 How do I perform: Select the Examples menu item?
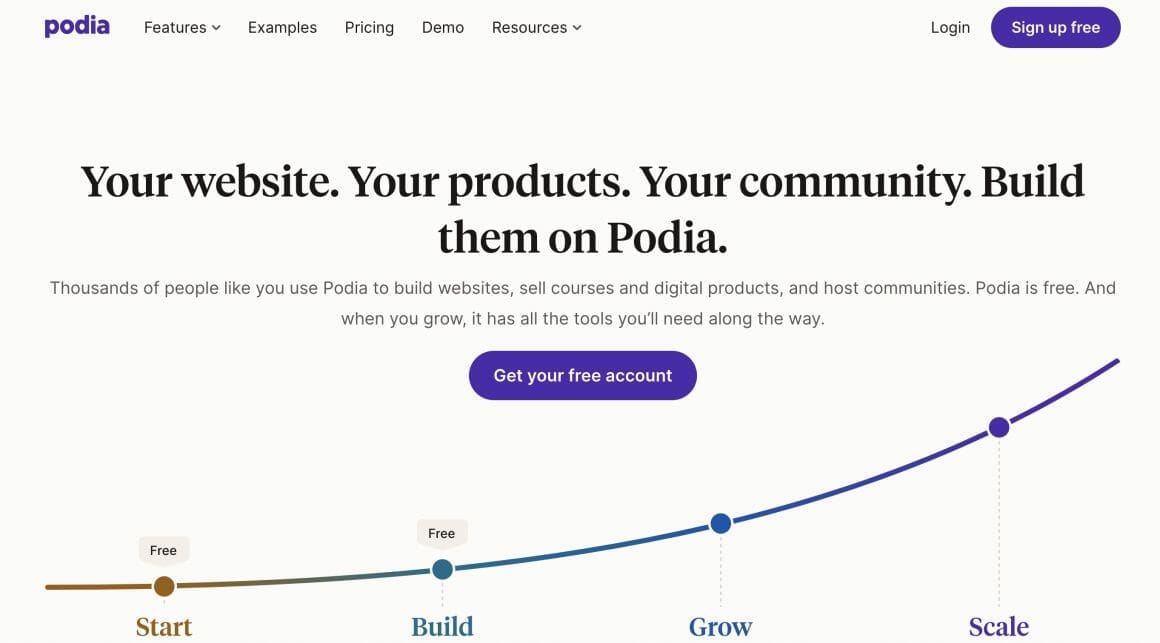click(x=282, y=27)
